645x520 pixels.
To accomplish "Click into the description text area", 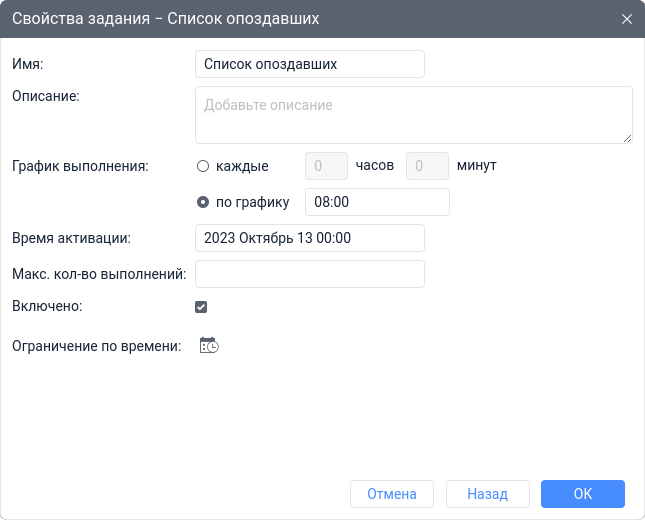I will click(x=413, y=114).
